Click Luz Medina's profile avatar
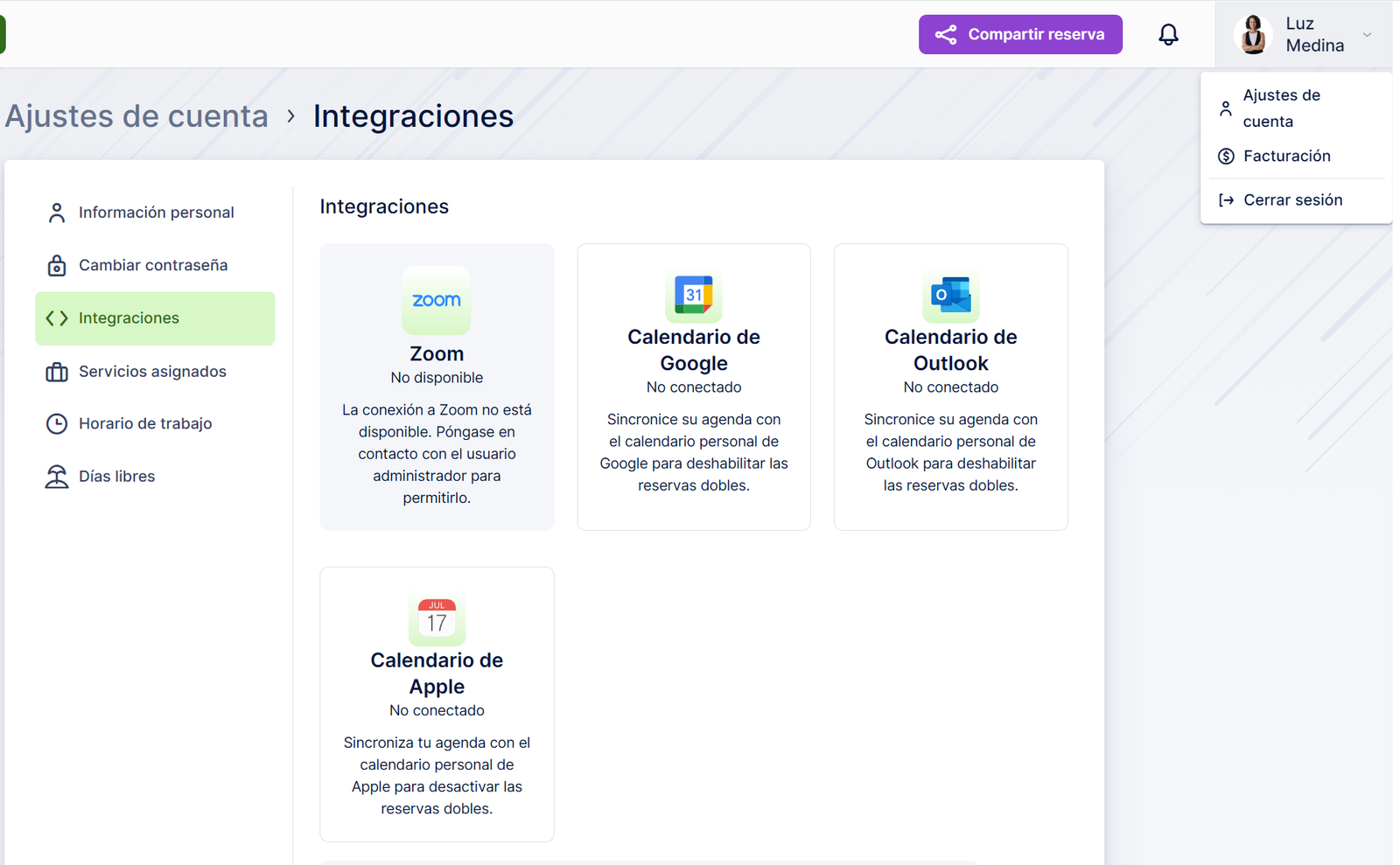1400x865 pixels. coord(1253,35)
